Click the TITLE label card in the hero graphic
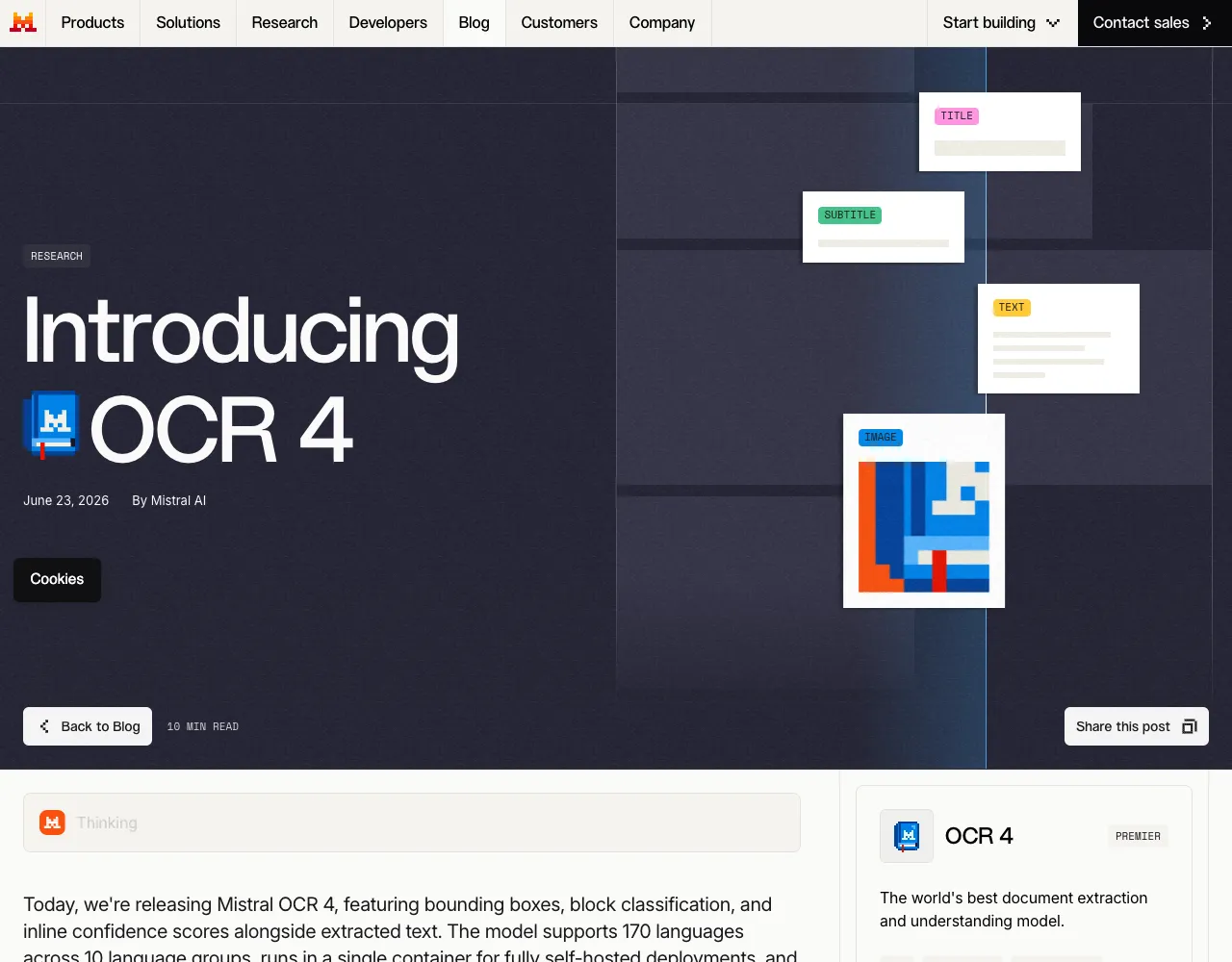The height and width of the screenshot is (962, 1232). point(1000,132)
